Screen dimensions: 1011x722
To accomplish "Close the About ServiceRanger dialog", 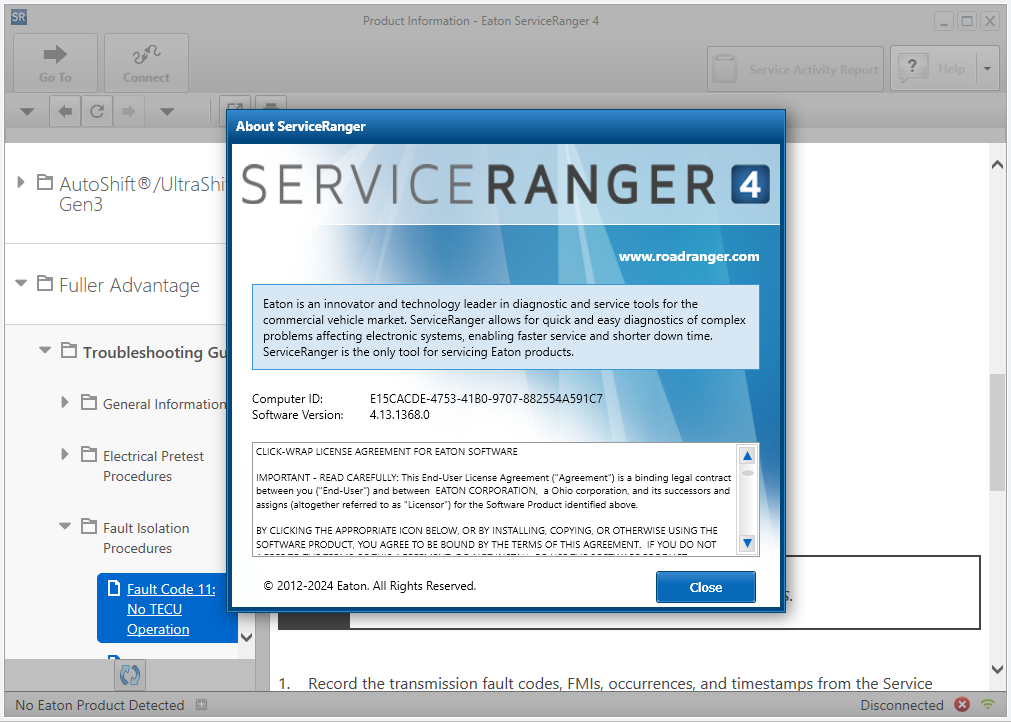I will coord(705,587).
